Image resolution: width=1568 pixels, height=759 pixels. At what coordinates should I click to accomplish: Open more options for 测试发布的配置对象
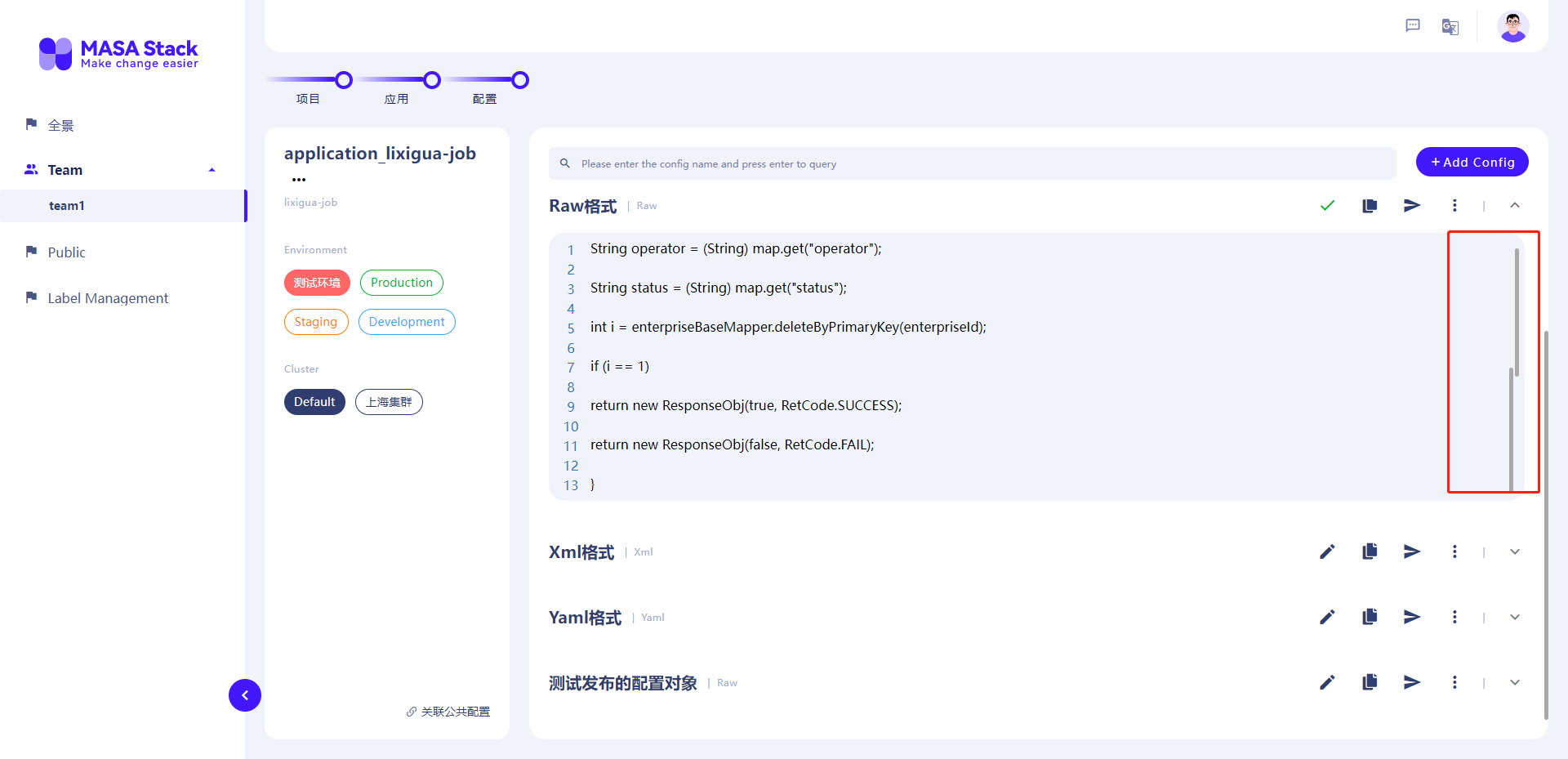tap(1454, 682)
